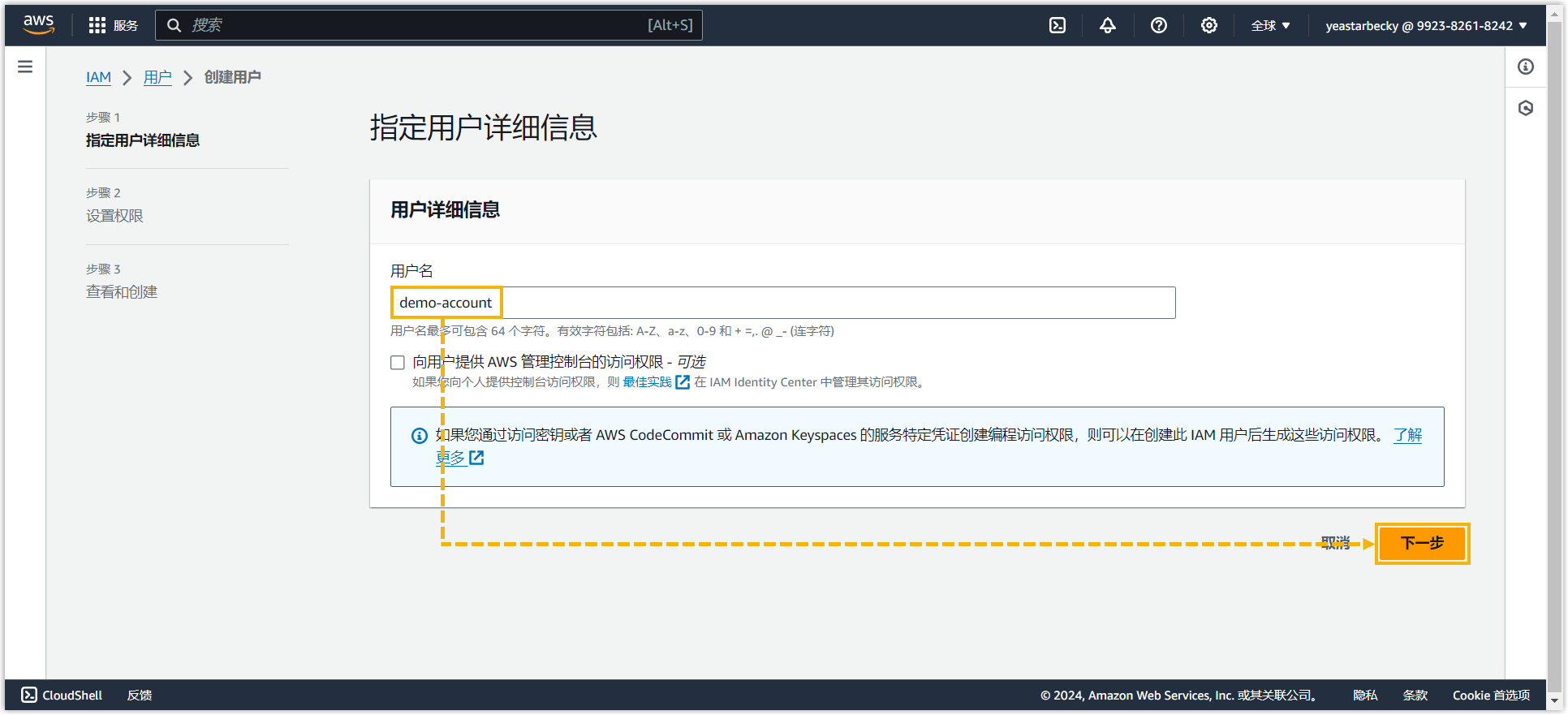Open the hexagon tutorial panel icon
Viewport: 1568px width, 715px height.
[1526, 108]
